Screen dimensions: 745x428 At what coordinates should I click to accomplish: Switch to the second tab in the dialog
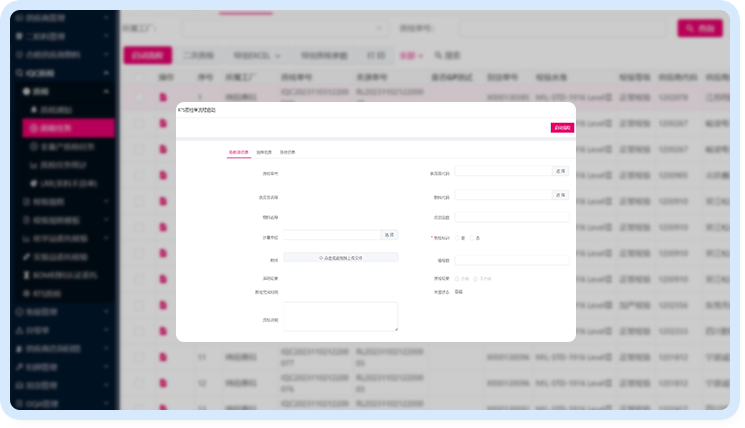point(263,152)
